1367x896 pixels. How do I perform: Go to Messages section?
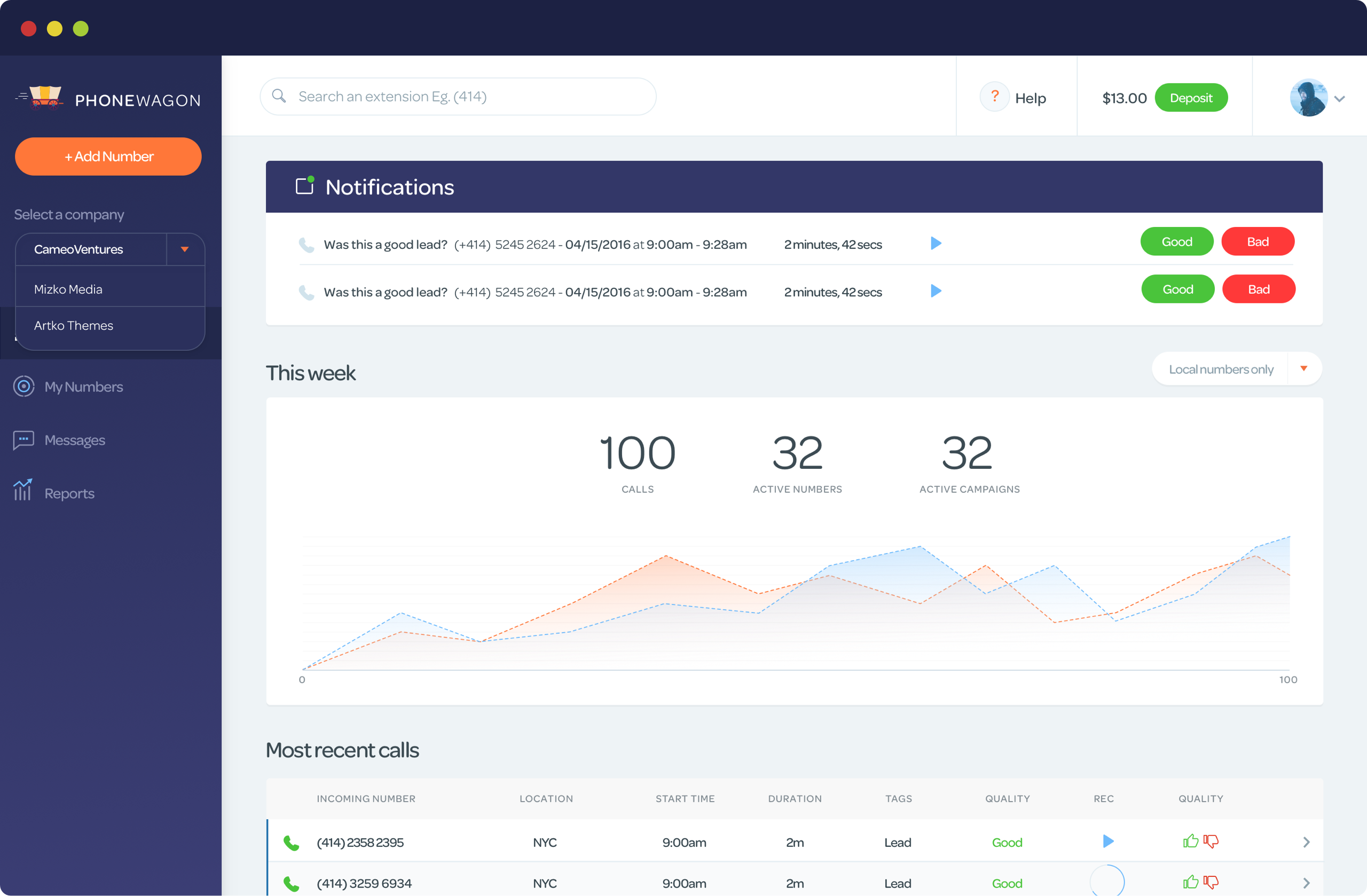tap(75, 440)
